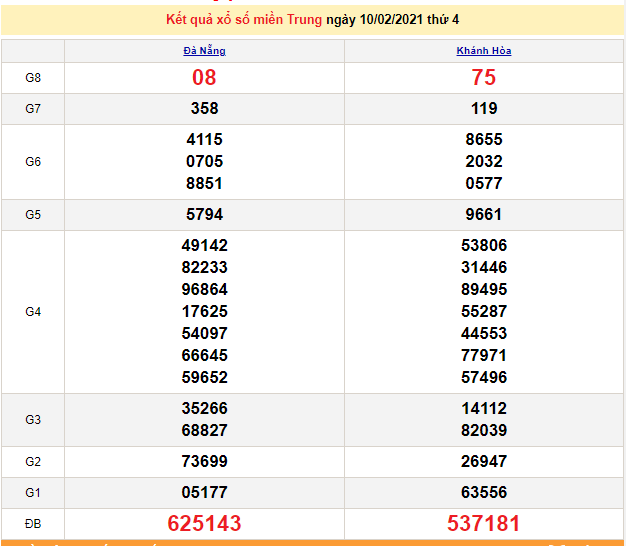Select Khánh Hòa G7 number 119
626x546 pixels.
pos(484,108)
